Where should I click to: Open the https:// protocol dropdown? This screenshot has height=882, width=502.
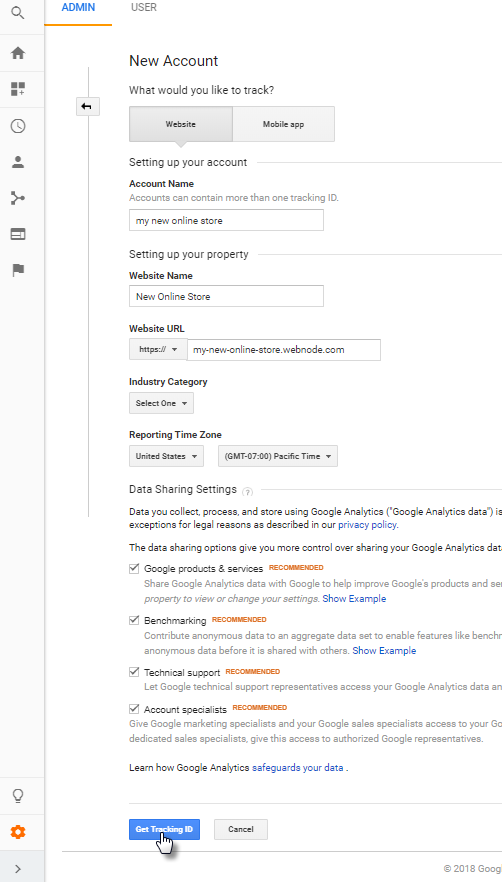coord(158,349)
